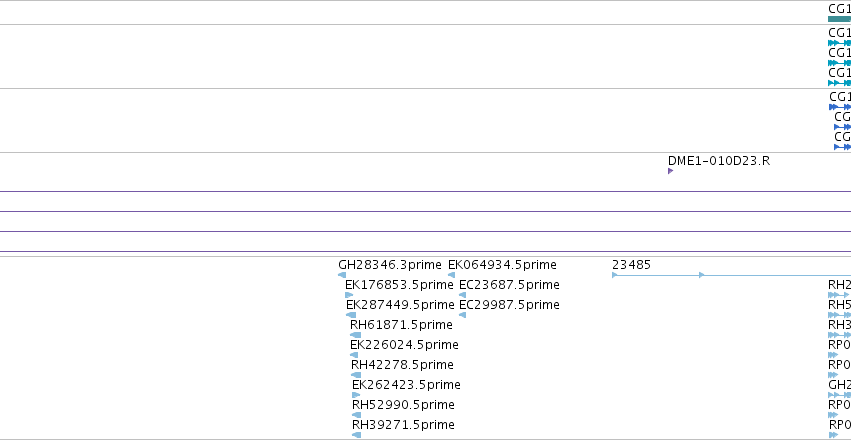
Task: Select the GH28346.3prime feature arrow
Action: [342, 275]
